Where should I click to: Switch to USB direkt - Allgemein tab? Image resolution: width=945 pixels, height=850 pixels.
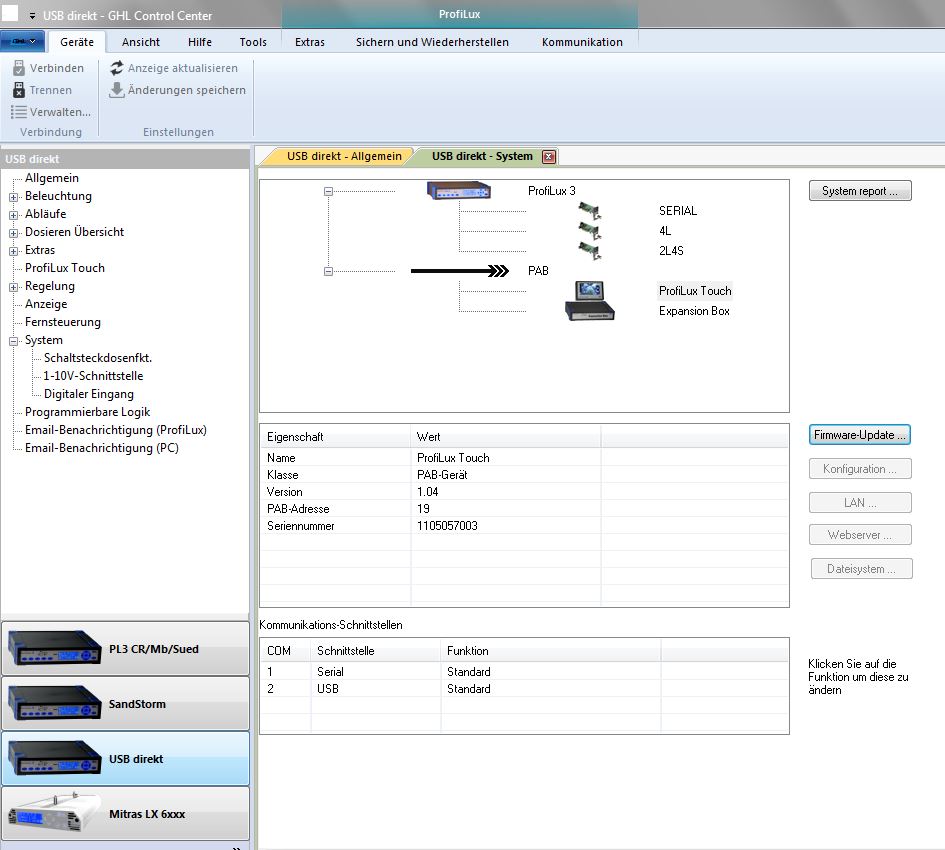343,156
